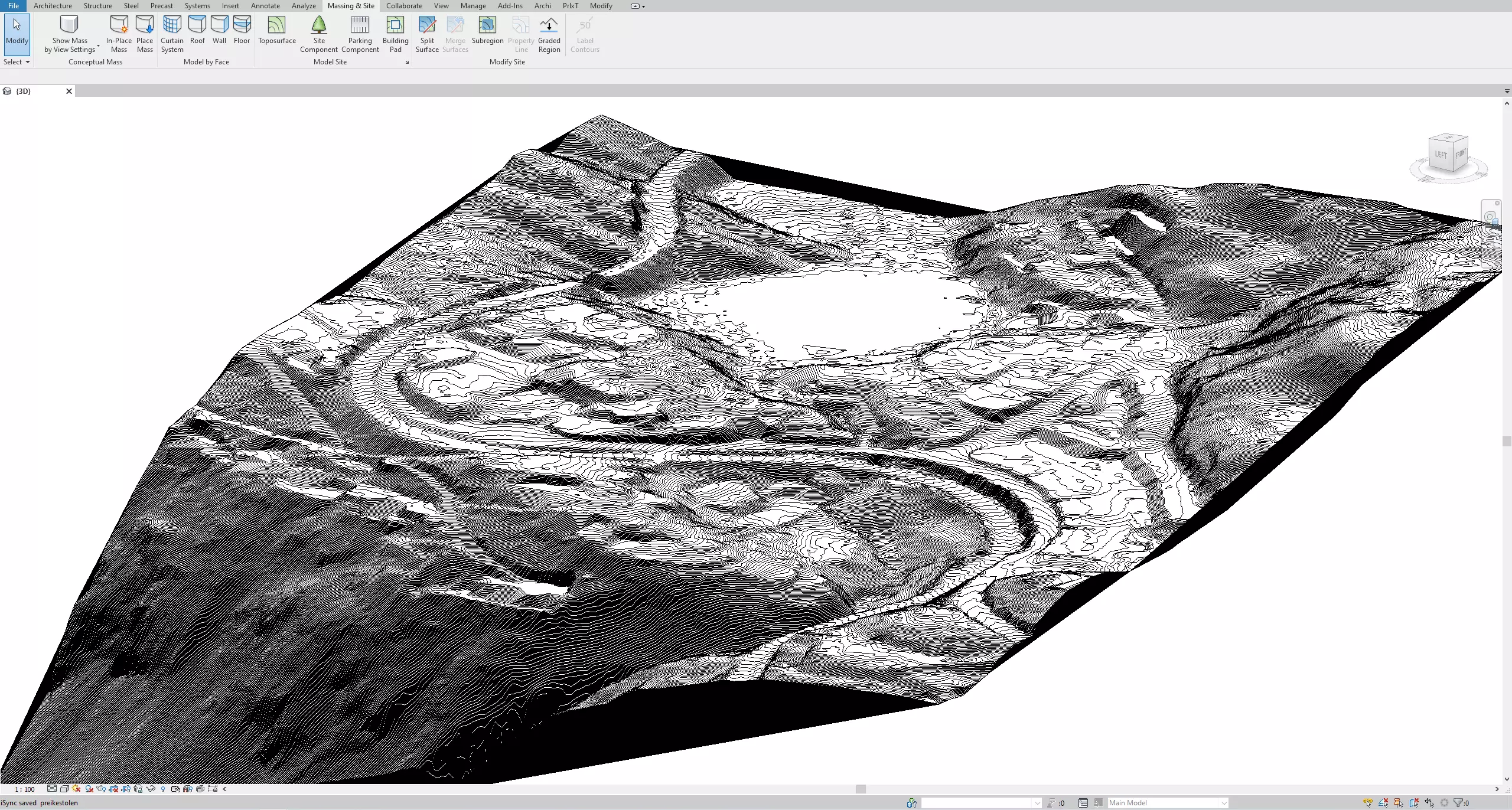
Task: Click the 1 : 100 view scale
Action: 25,789
